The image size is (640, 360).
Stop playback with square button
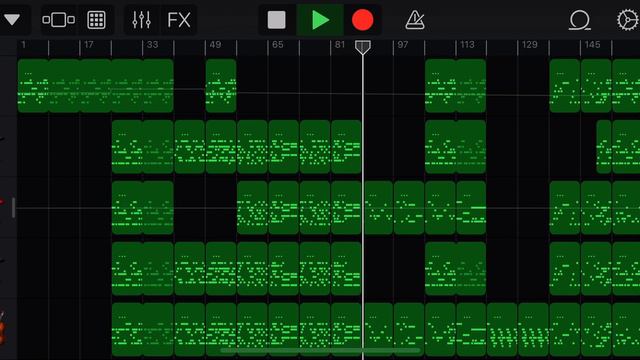[276, 20]
